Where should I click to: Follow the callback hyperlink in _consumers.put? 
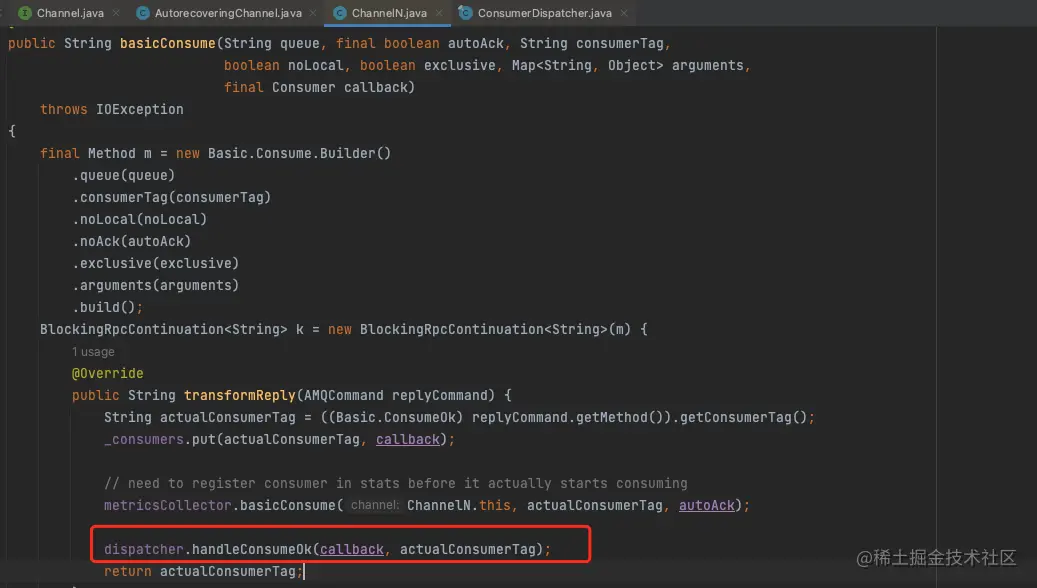pyautogui.click(x=407, y=439)
